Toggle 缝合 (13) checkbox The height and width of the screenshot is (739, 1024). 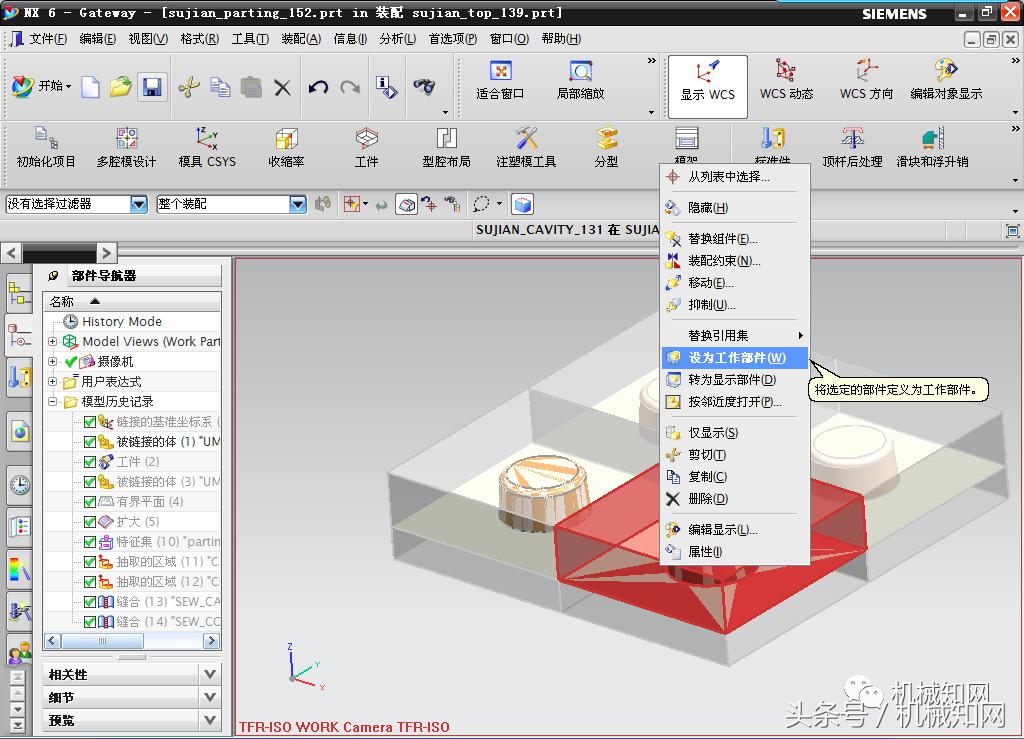90,601
